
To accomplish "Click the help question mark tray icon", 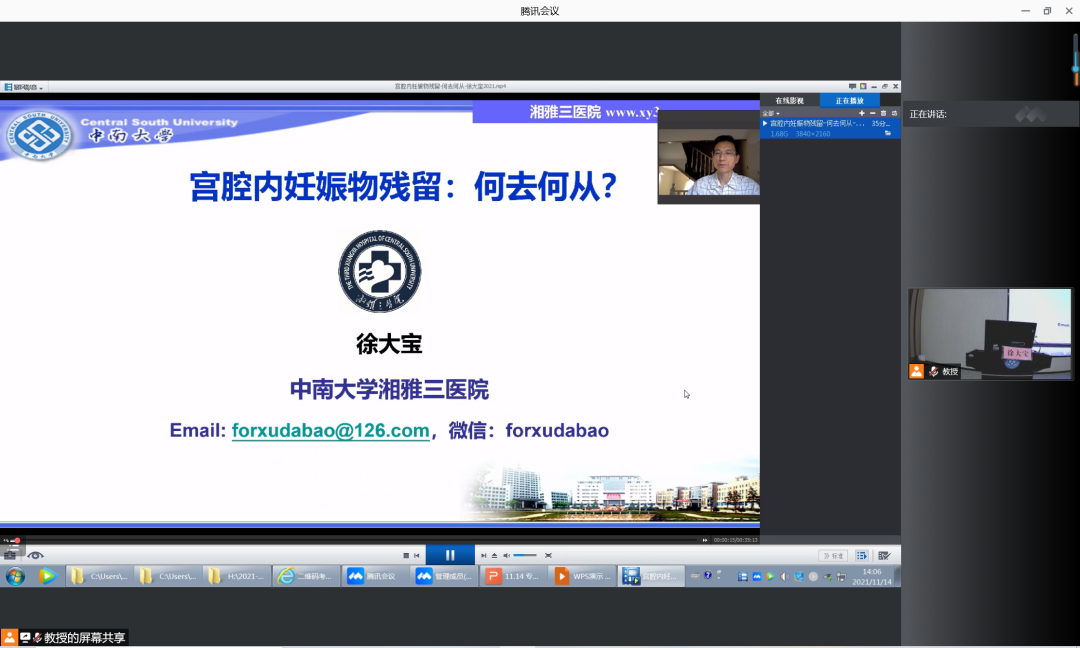I will [x=707, y=576].
